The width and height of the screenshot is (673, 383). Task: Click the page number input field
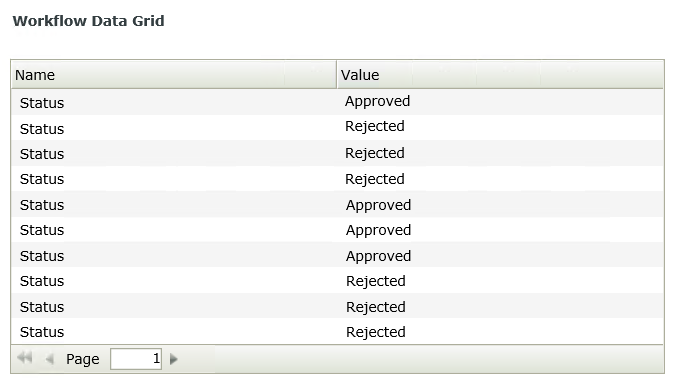[x=136, y=359]
